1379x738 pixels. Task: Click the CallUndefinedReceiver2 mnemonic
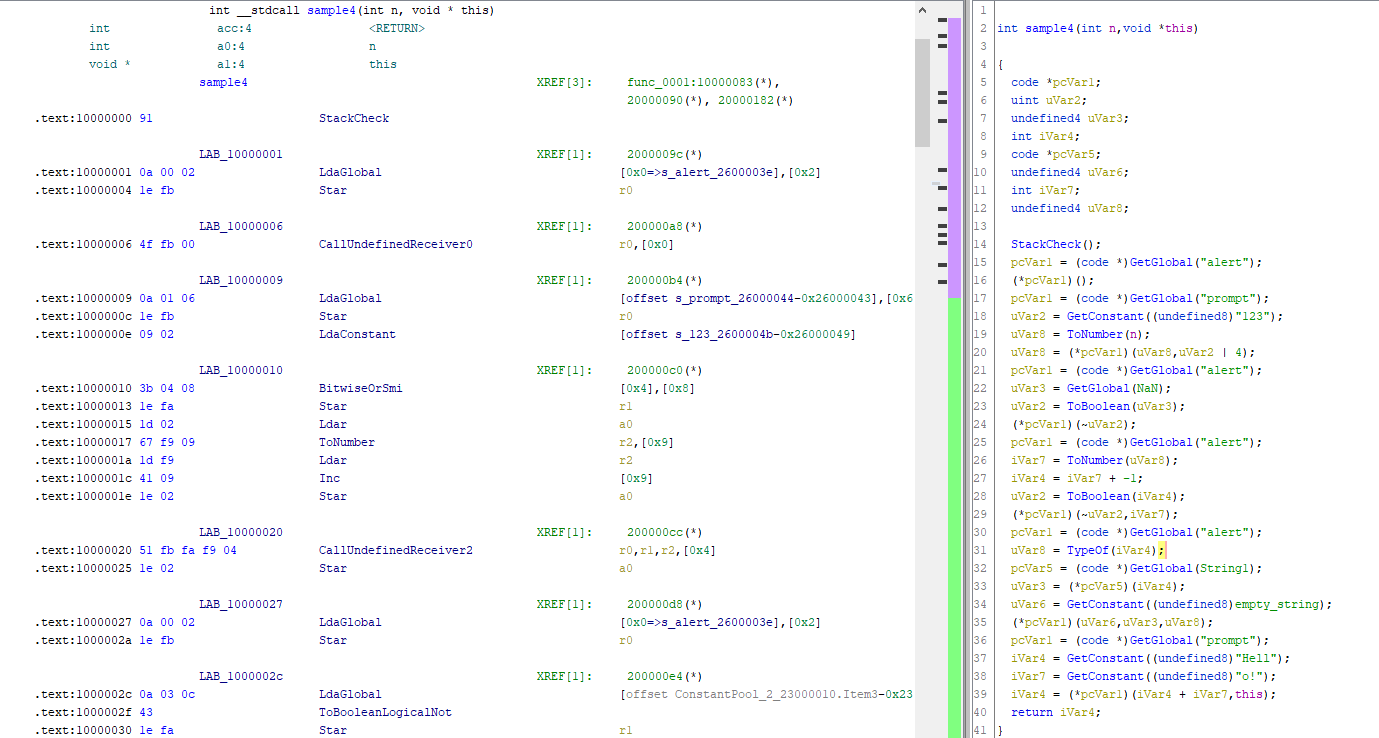tap(396, 550)
